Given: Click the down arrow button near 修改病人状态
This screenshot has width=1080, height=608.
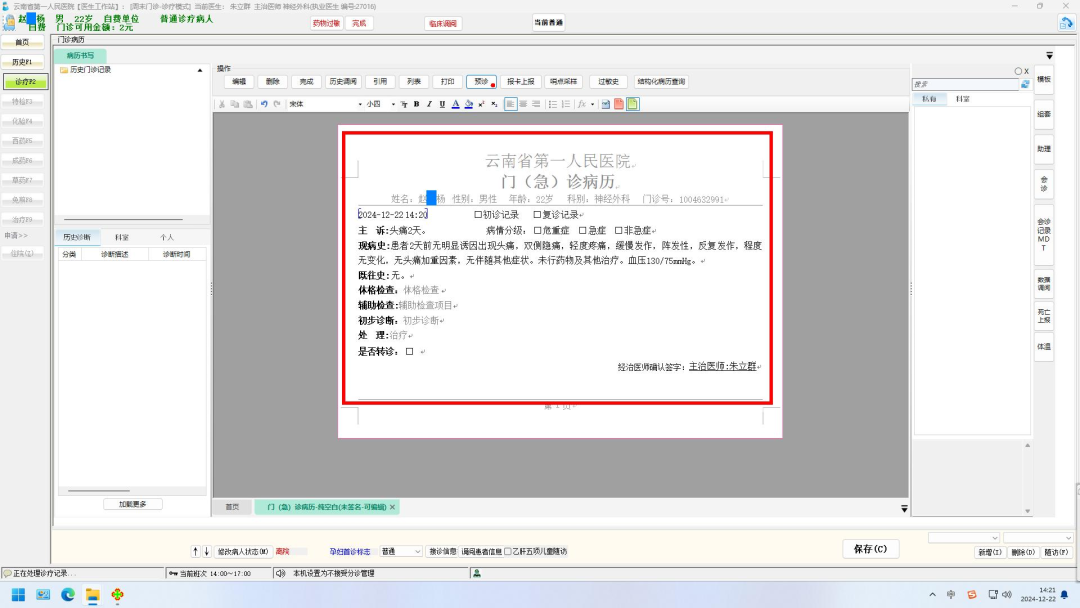Looking at the screenshot, I should point(207,552).
